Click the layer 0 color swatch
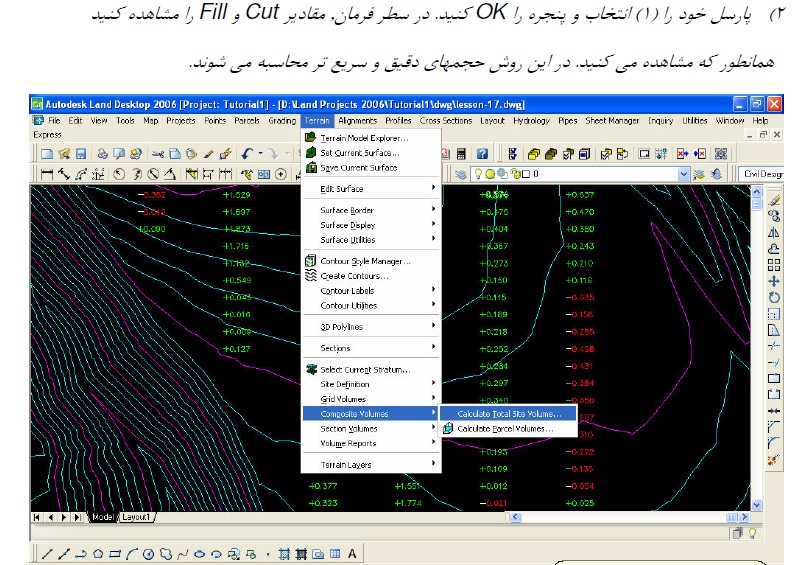 click(526, 175)
